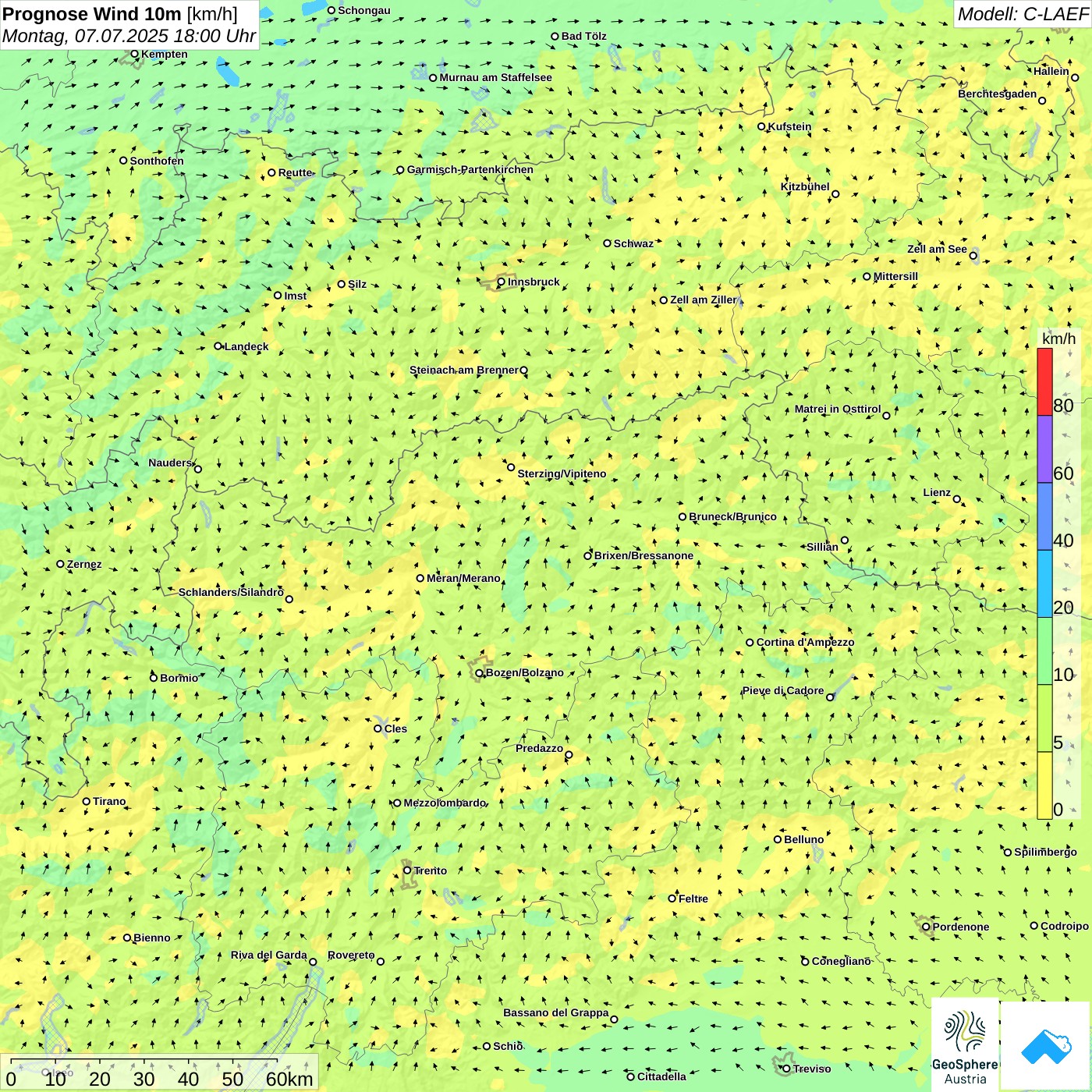This screenshot has width=1092, height=1092.
Task: Click the 'Schlanders/Silandro' label
Action: (x=231, y=592)
